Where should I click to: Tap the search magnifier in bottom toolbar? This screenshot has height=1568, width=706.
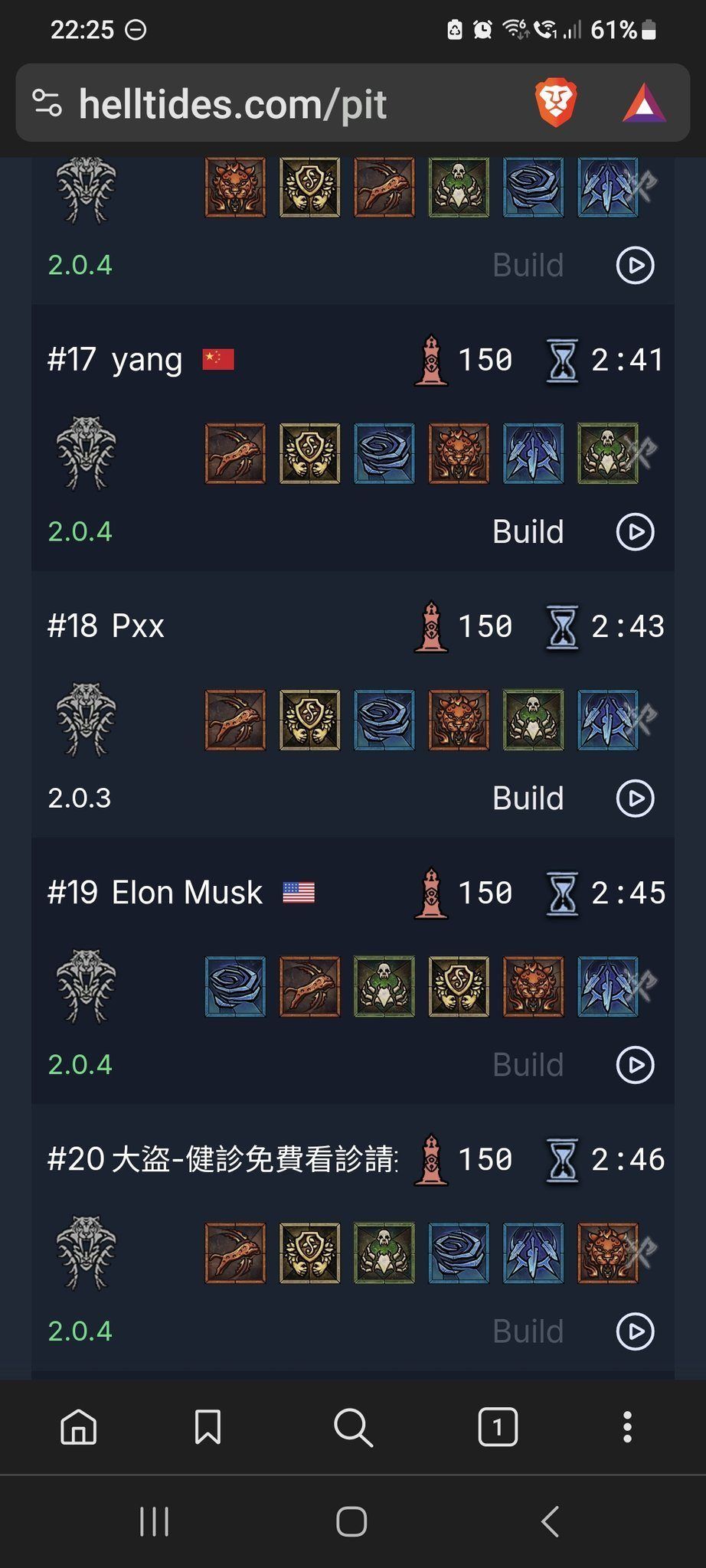point(353,1428)
